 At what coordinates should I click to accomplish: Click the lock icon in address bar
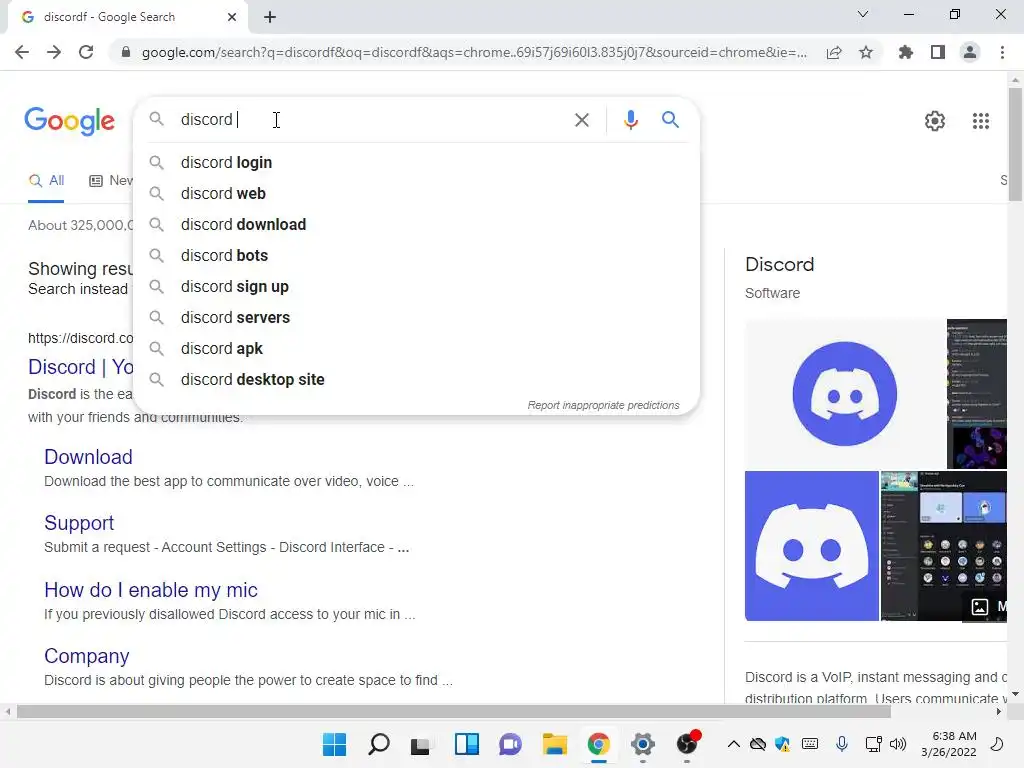[x=126, y=52]
